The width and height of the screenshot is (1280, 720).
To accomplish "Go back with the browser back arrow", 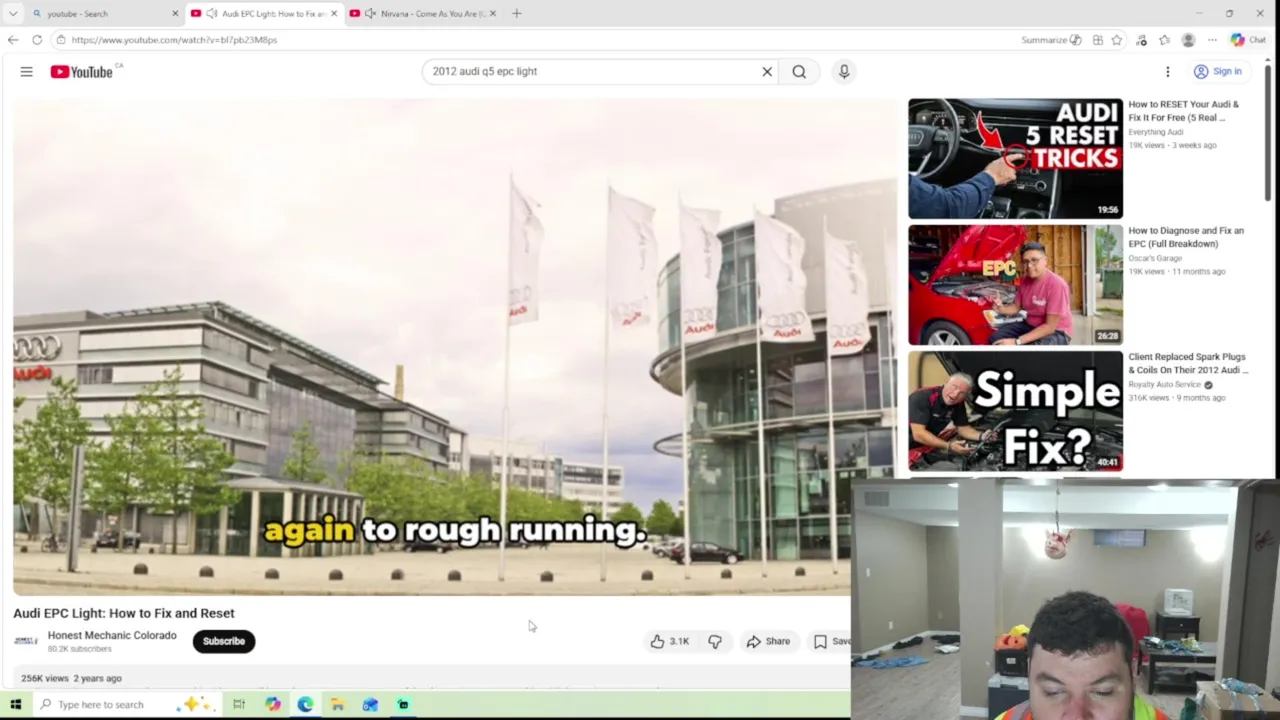I will 13,40.
